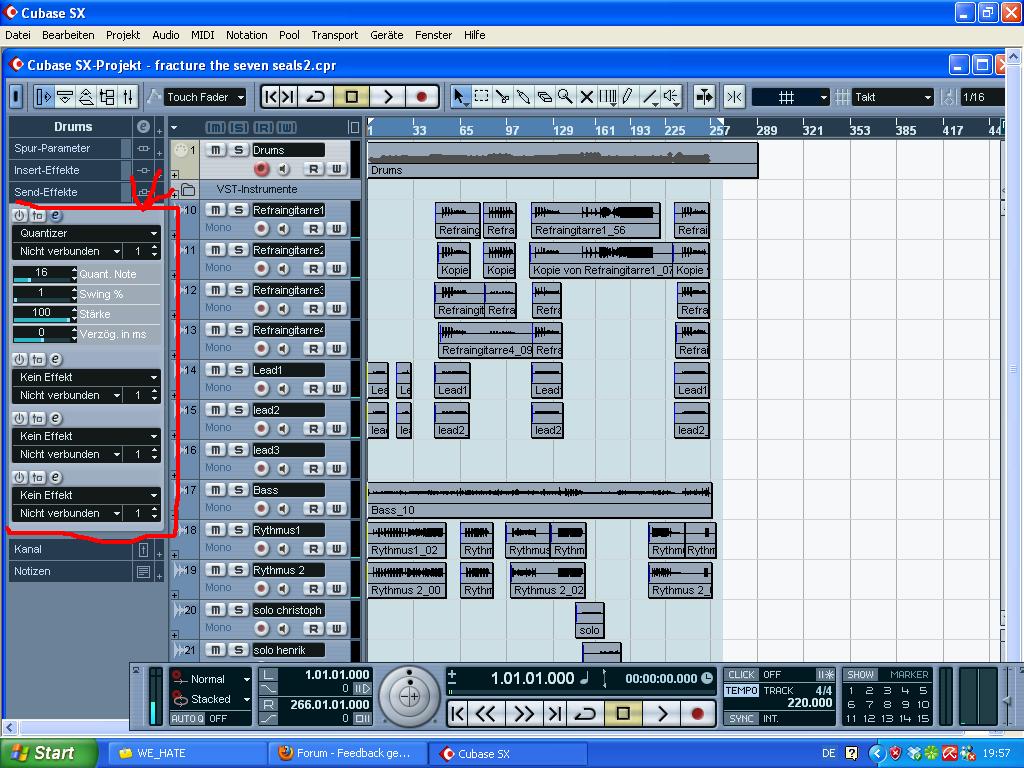
Task: Toggle metronome CLICK in transport panel
Action: pos(742,675)
